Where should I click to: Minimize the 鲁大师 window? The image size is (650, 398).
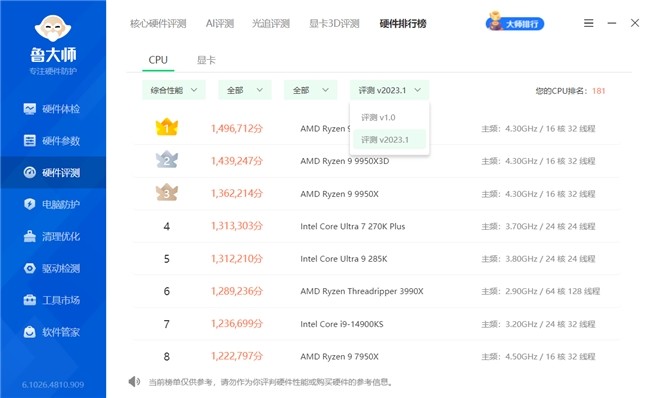[x=612, y=23]
